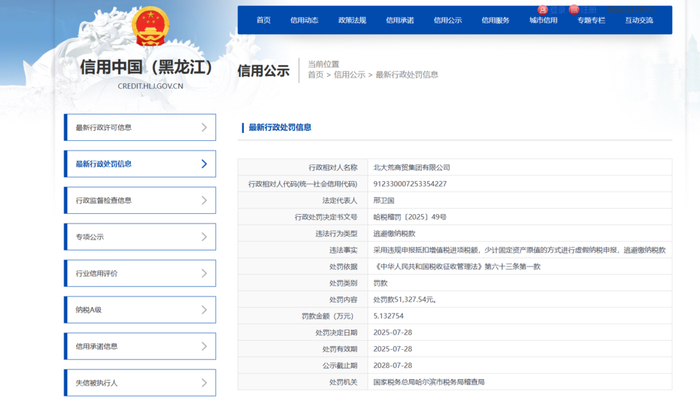Open the 信用公示 navigation item
The image size is (700, 401).
[448, 20]
